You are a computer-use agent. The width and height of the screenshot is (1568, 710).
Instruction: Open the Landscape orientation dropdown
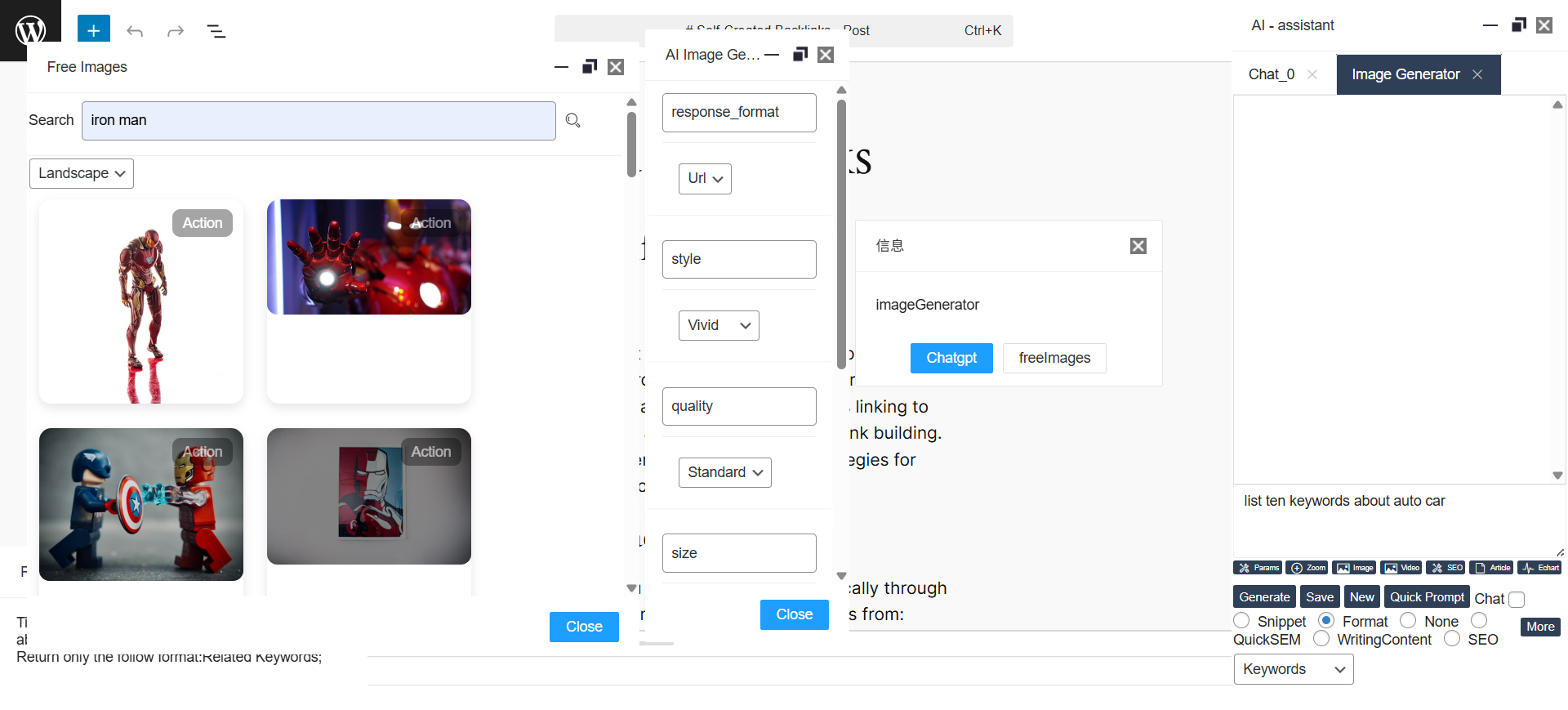82,173
